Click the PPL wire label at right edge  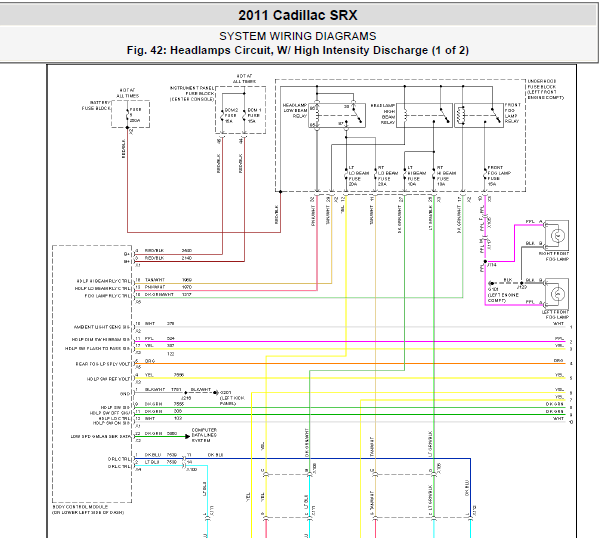coord(559,339)
